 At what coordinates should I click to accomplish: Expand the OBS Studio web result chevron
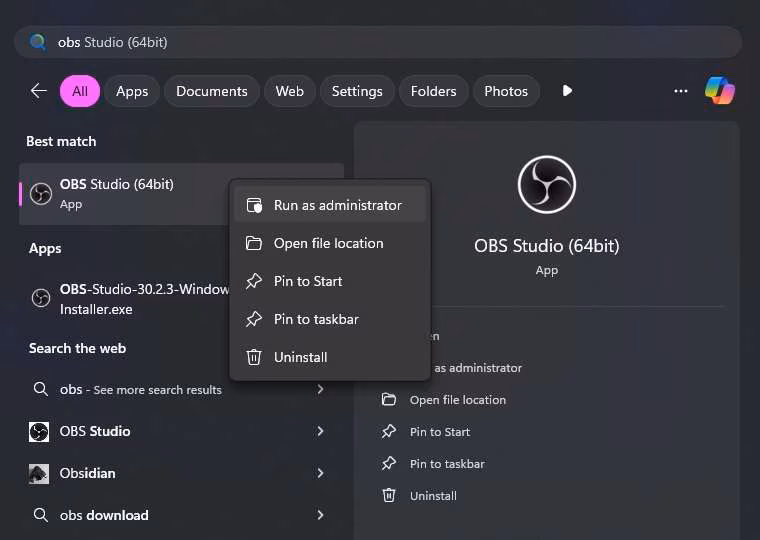[320, 431]
